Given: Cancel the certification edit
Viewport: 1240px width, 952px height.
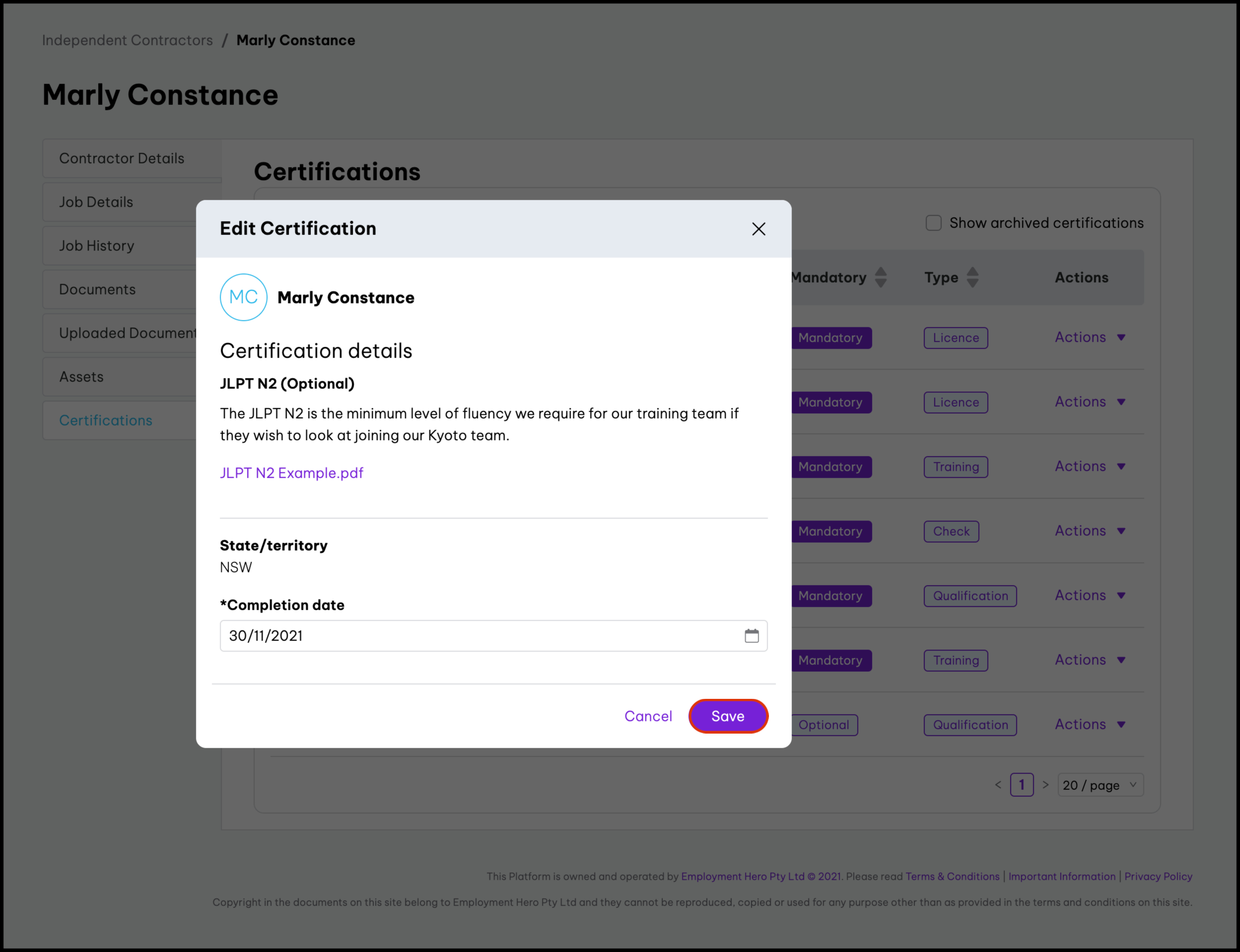Looking at the screenshot, I should click(x=648, y=716).
